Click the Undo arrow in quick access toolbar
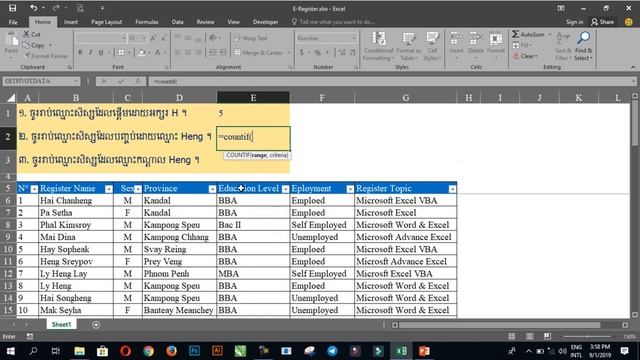640x360 pixels. pyautogui.click(x=33, y=8)
